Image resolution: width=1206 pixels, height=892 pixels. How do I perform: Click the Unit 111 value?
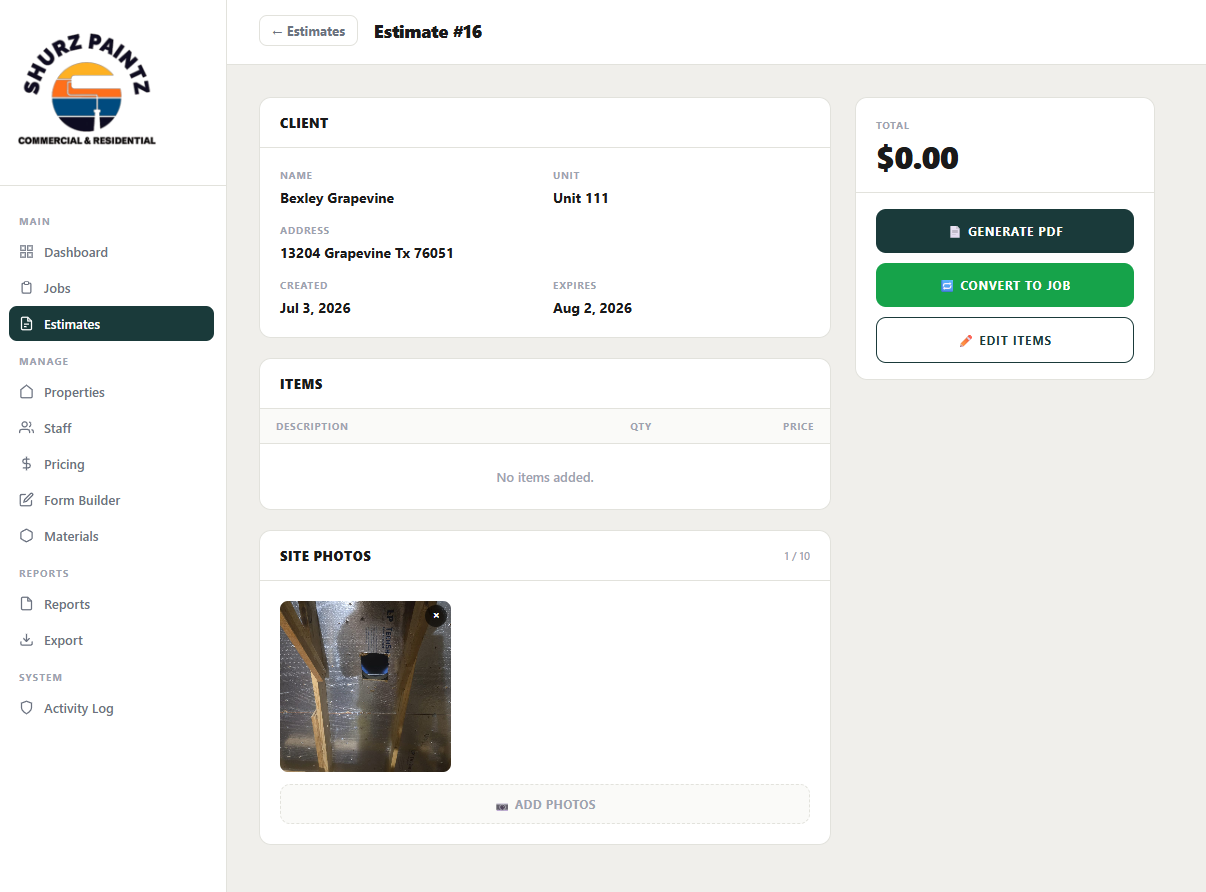581,198
